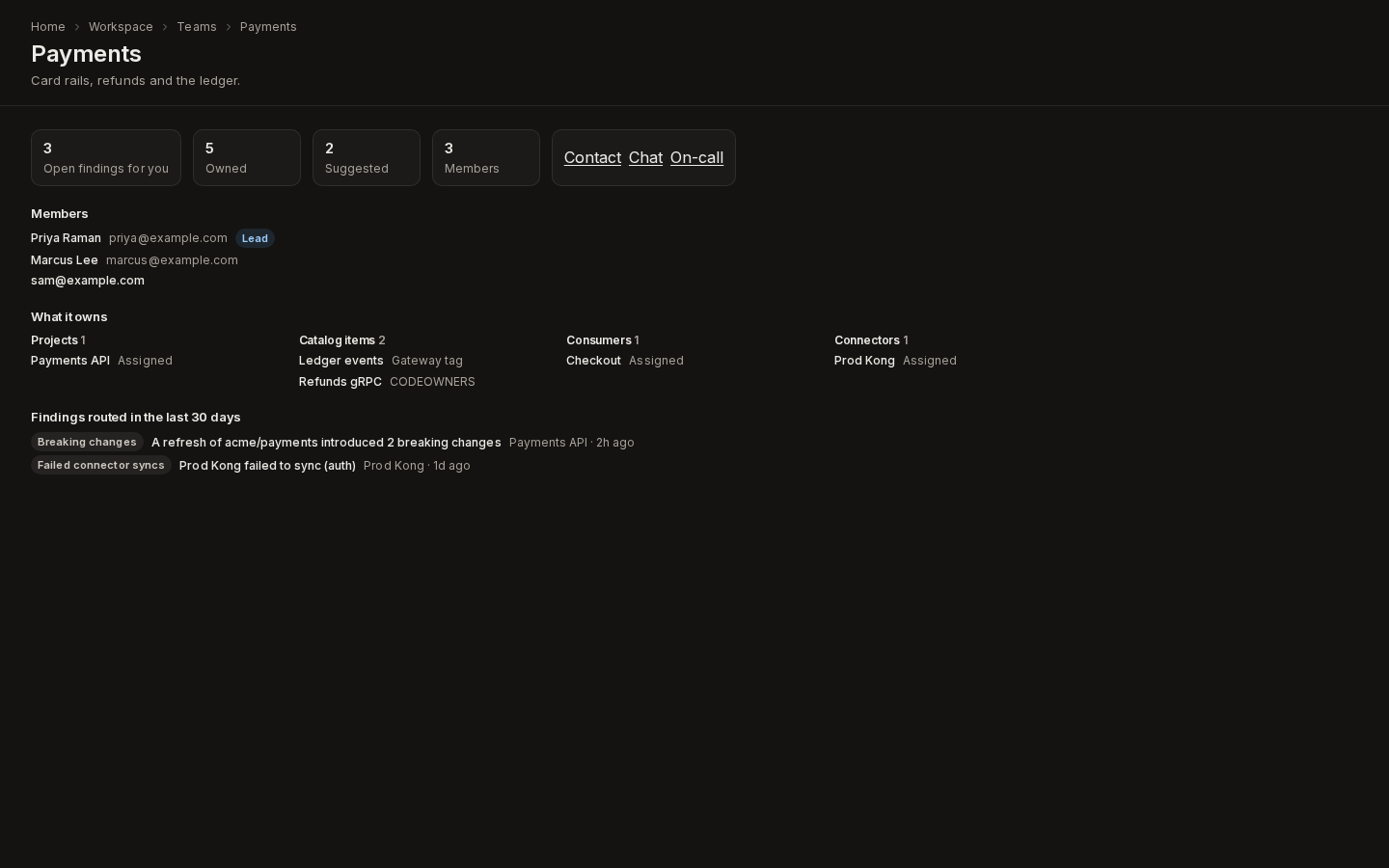This screenshot has height=868, width=1389.
Task: Open the team Chat link
Action: pyautogui.click(x=645, y=157)
